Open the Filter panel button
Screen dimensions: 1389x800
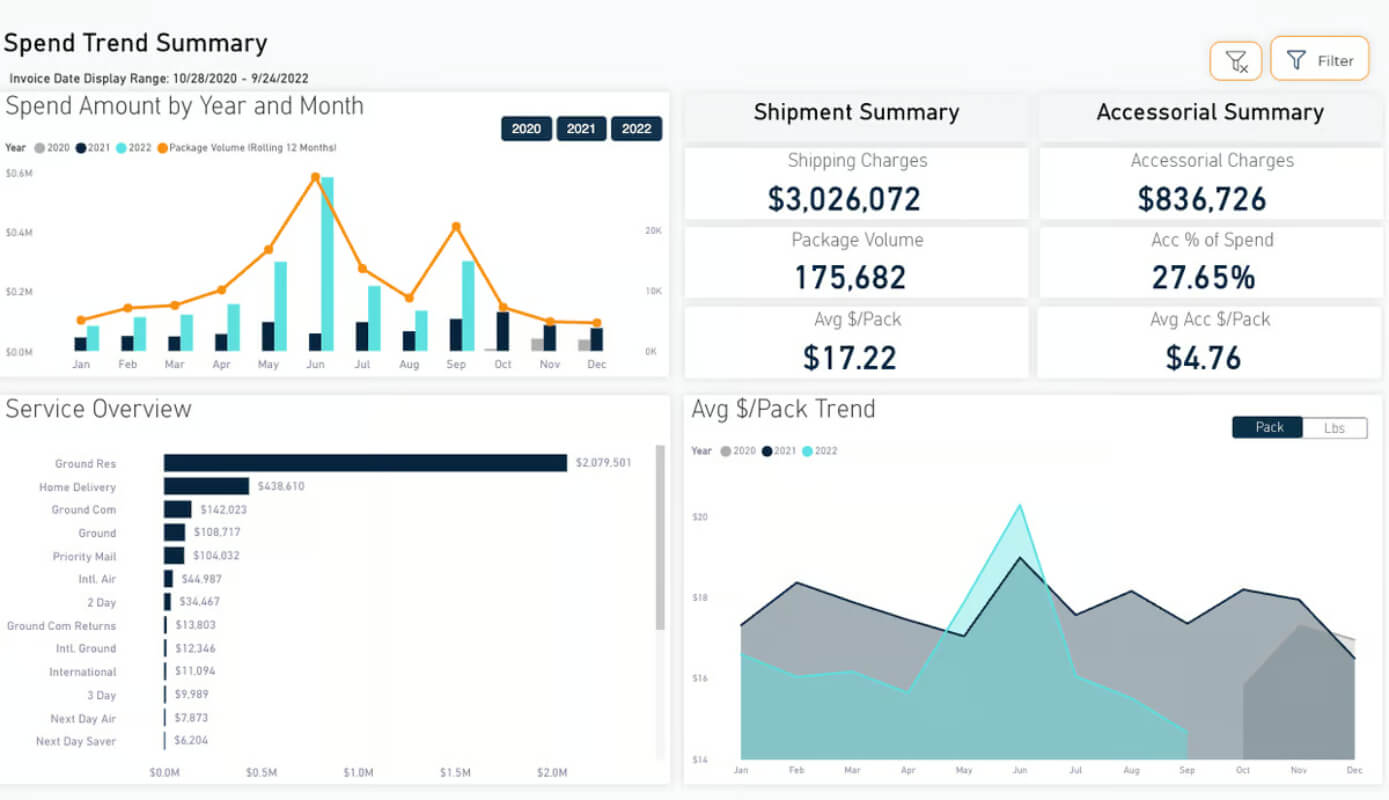click(x=1319, y=60)
